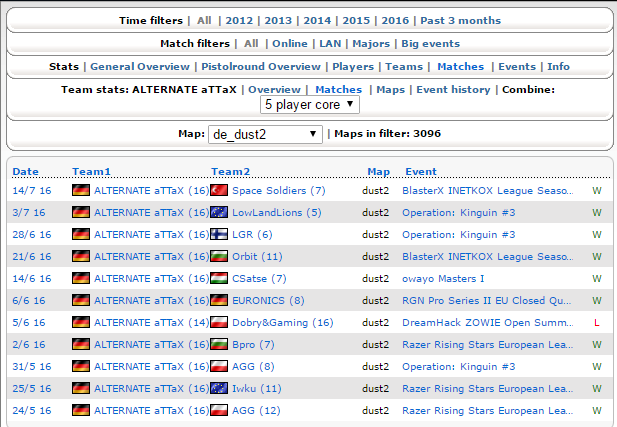
Task: Open team Overview tab
Action: [x=274, y=89]
